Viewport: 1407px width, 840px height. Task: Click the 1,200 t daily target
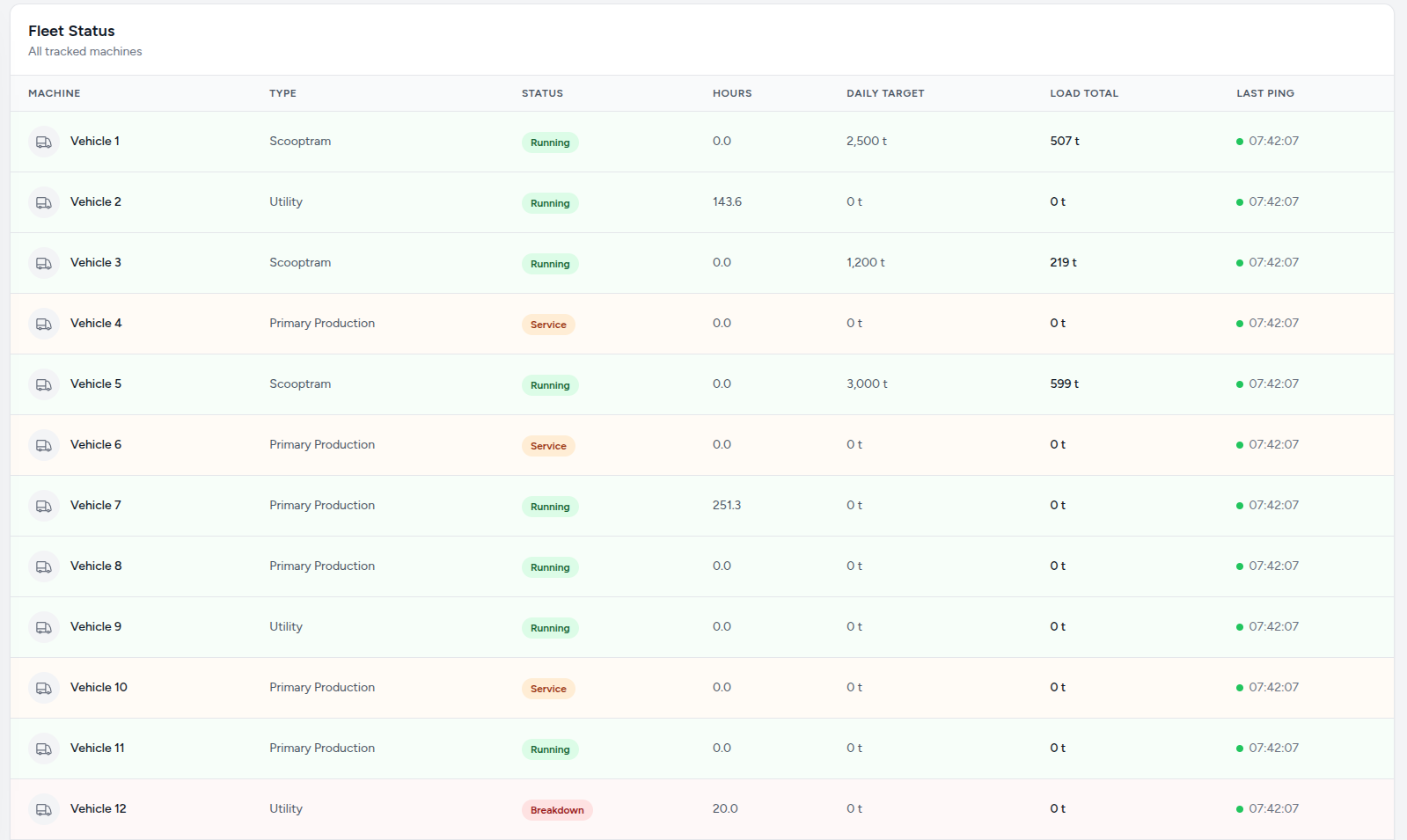tap(866, 262)
